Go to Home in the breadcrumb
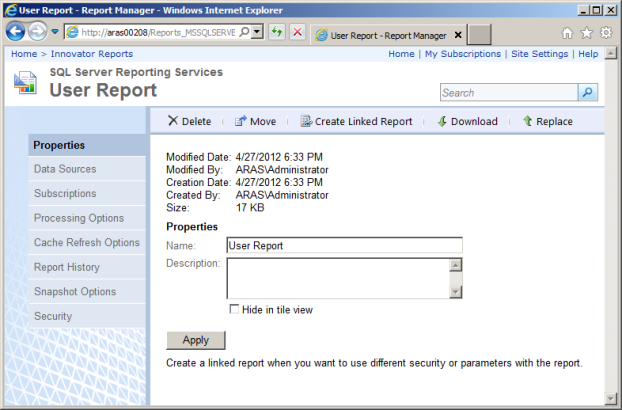The image size is (622, 410). [x=24, y=54]
